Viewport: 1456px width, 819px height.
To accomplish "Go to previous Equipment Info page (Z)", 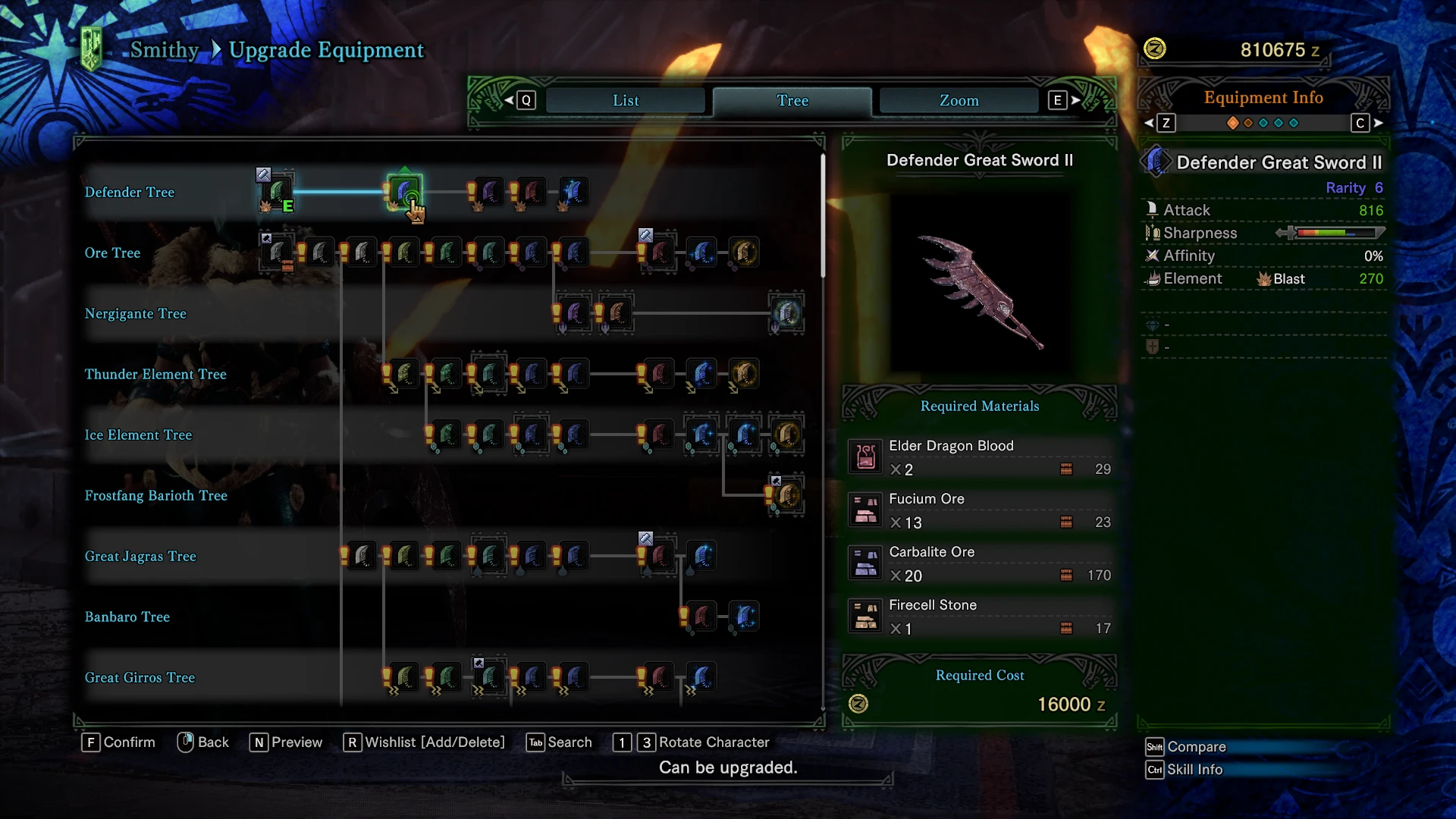I will [1159, 123].
